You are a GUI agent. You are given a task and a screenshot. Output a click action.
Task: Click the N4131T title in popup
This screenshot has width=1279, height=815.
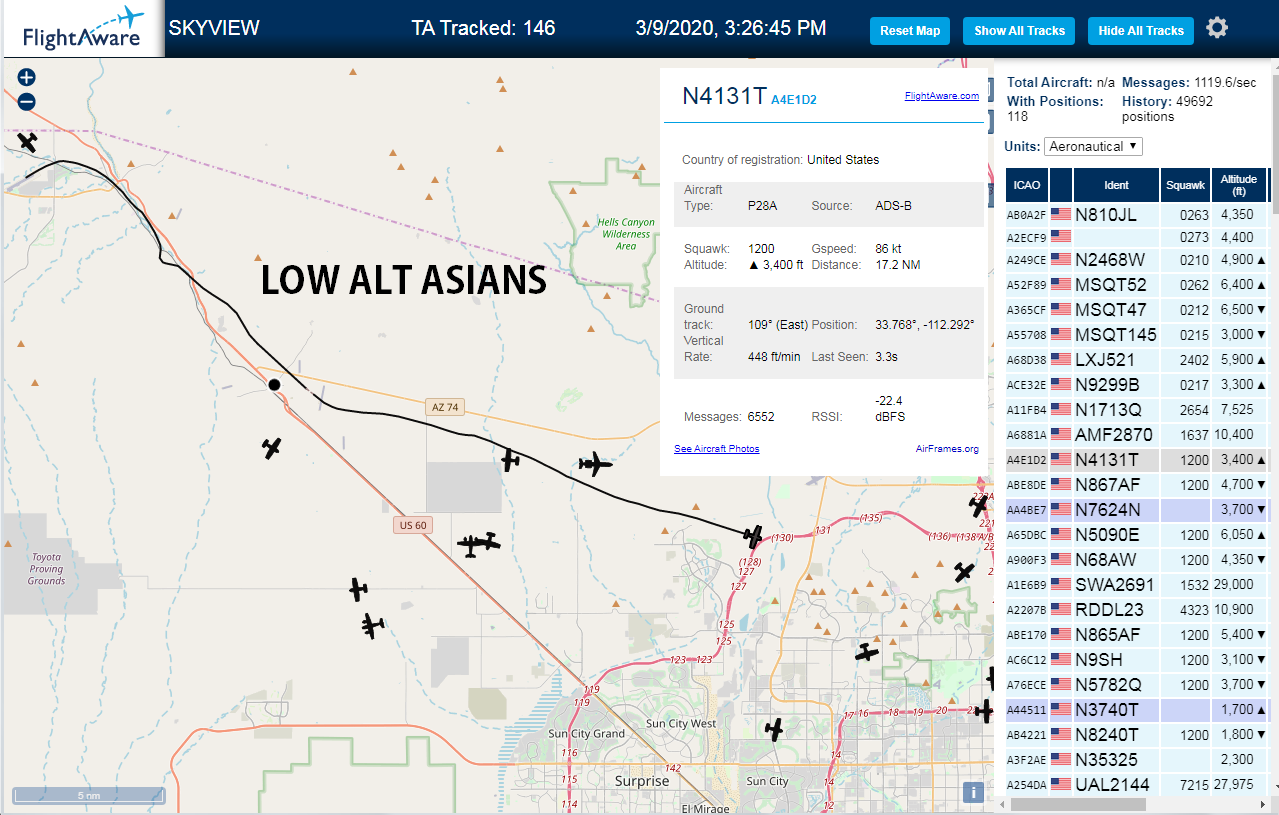(x=724, y=96)
